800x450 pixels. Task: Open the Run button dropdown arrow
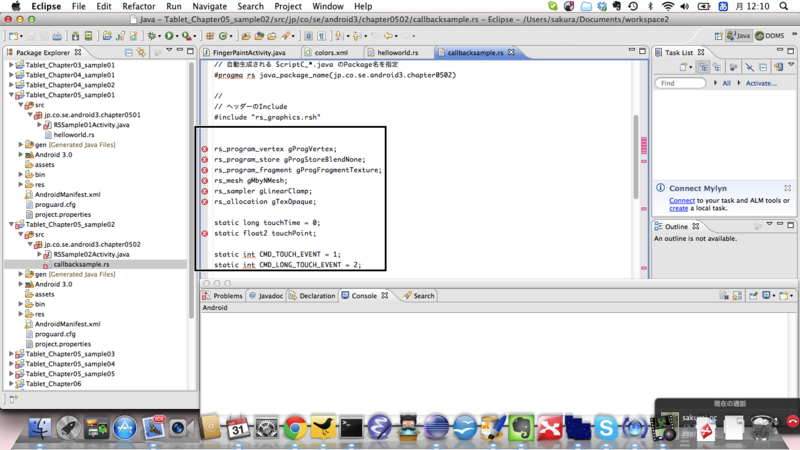pyautogui.click(x=177, y=36)
